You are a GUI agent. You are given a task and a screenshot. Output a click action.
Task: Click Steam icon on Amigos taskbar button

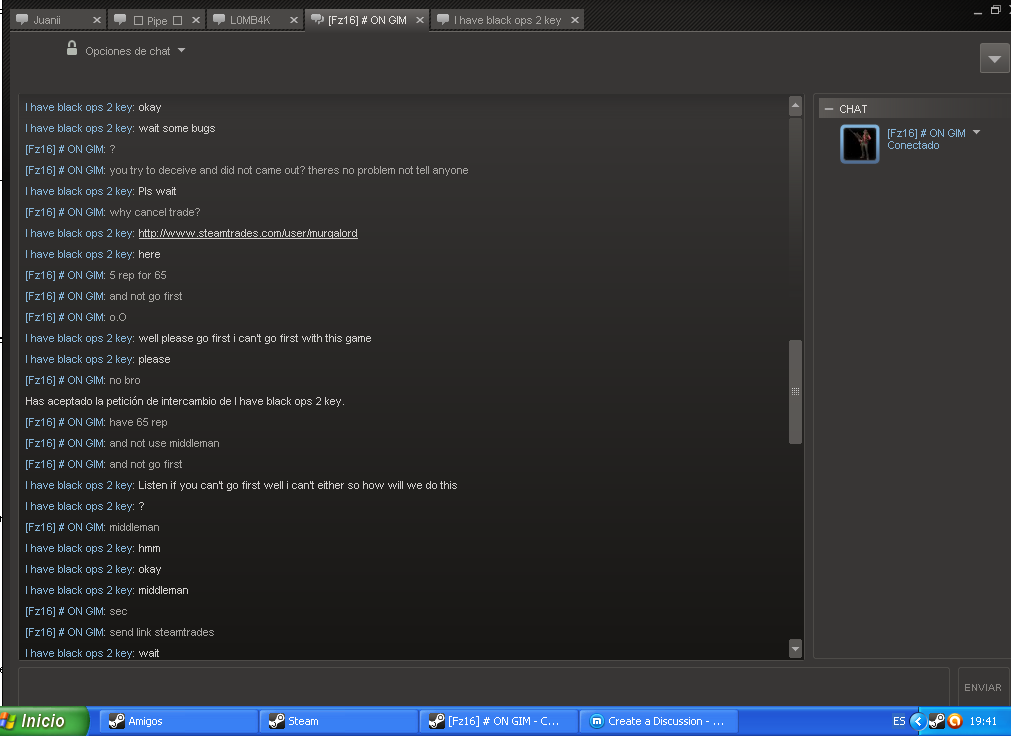tap(116, 721)
